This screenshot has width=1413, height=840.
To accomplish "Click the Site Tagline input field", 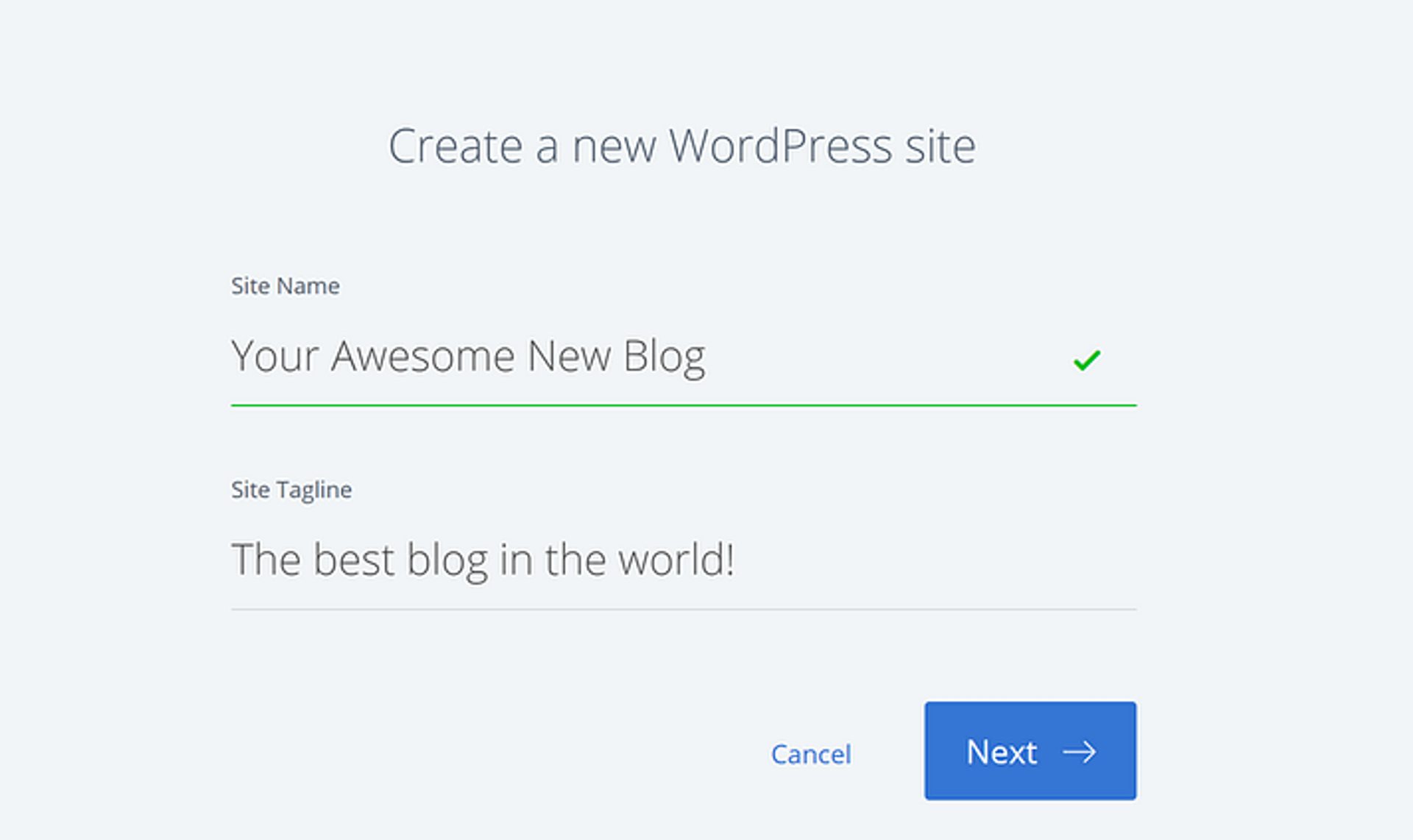I will (x=662, y=560).
